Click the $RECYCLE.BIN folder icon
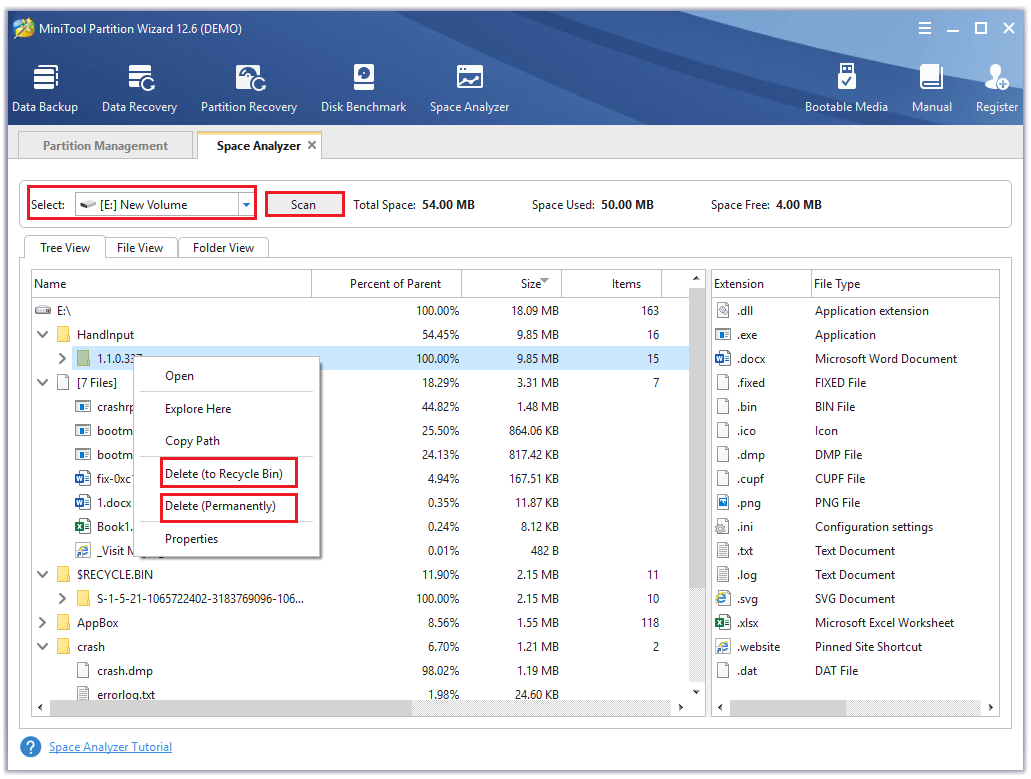 [x=64, y=575]
